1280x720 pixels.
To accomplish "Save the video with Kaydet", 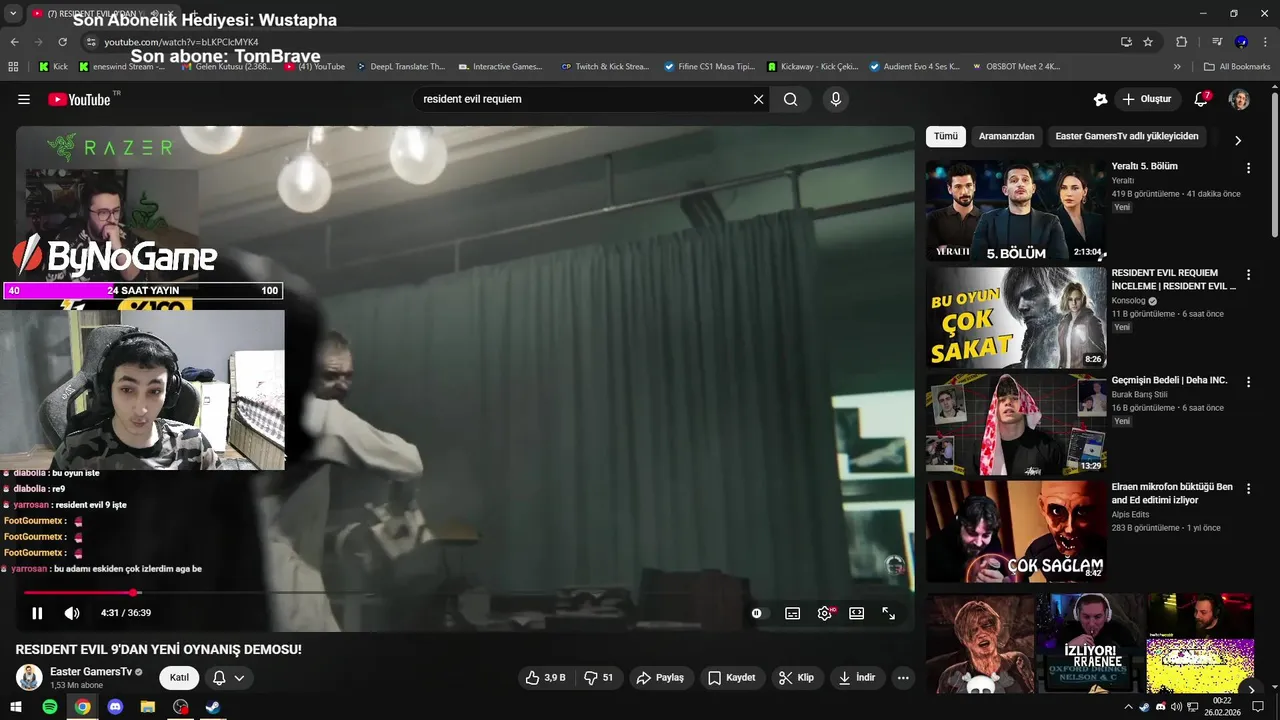I will tap(731, 677).
